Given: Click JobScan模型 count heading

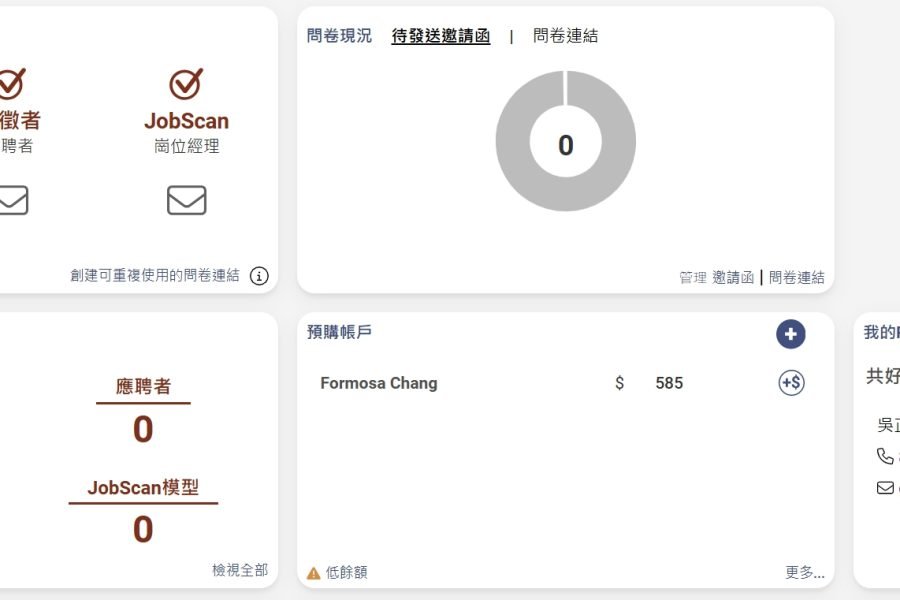Looking at the screenshot, I should pyautogui.click(x=143, y=487).
